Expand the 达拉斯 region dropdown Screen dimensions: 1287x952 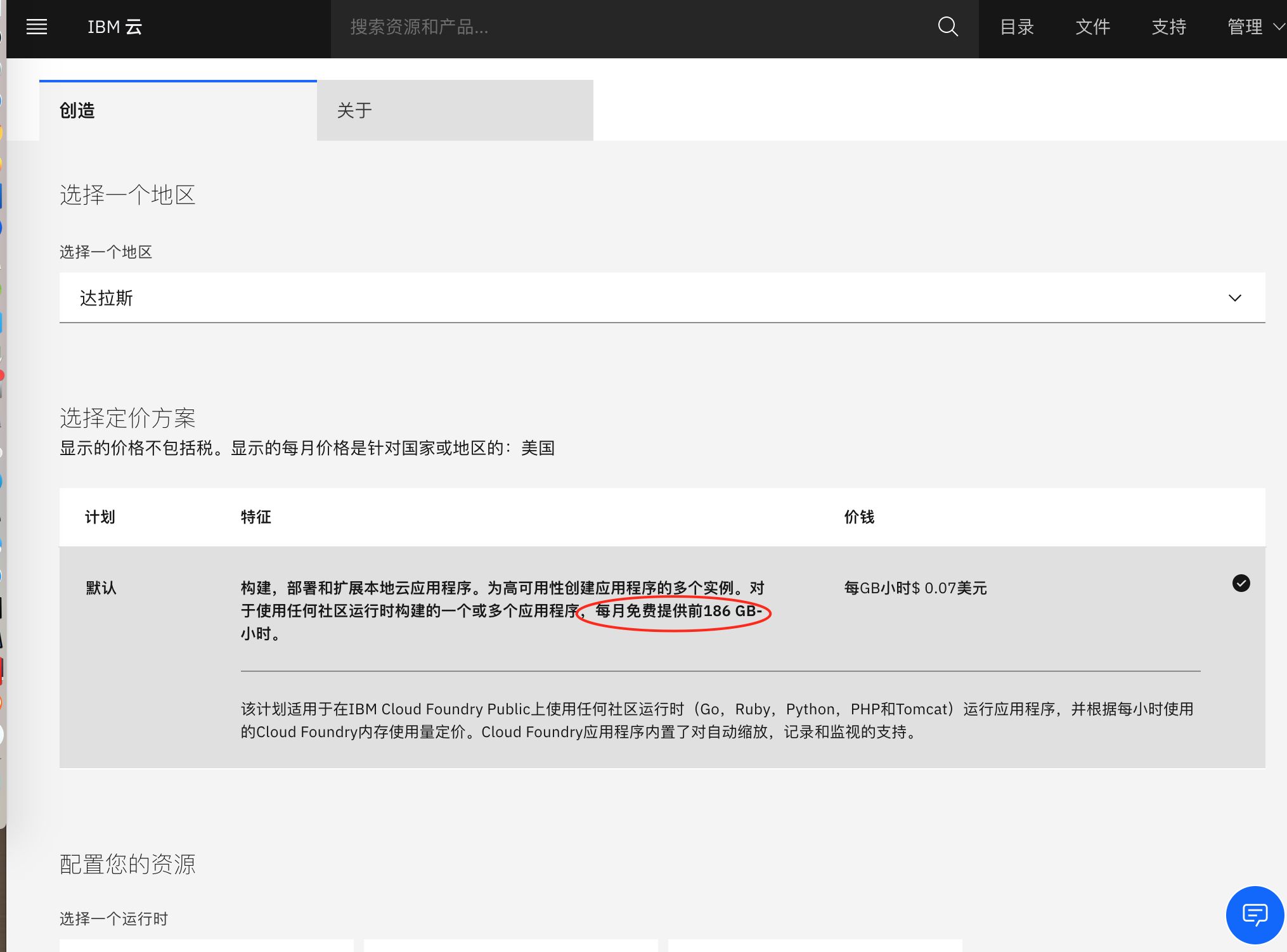[x=662, y=298]
